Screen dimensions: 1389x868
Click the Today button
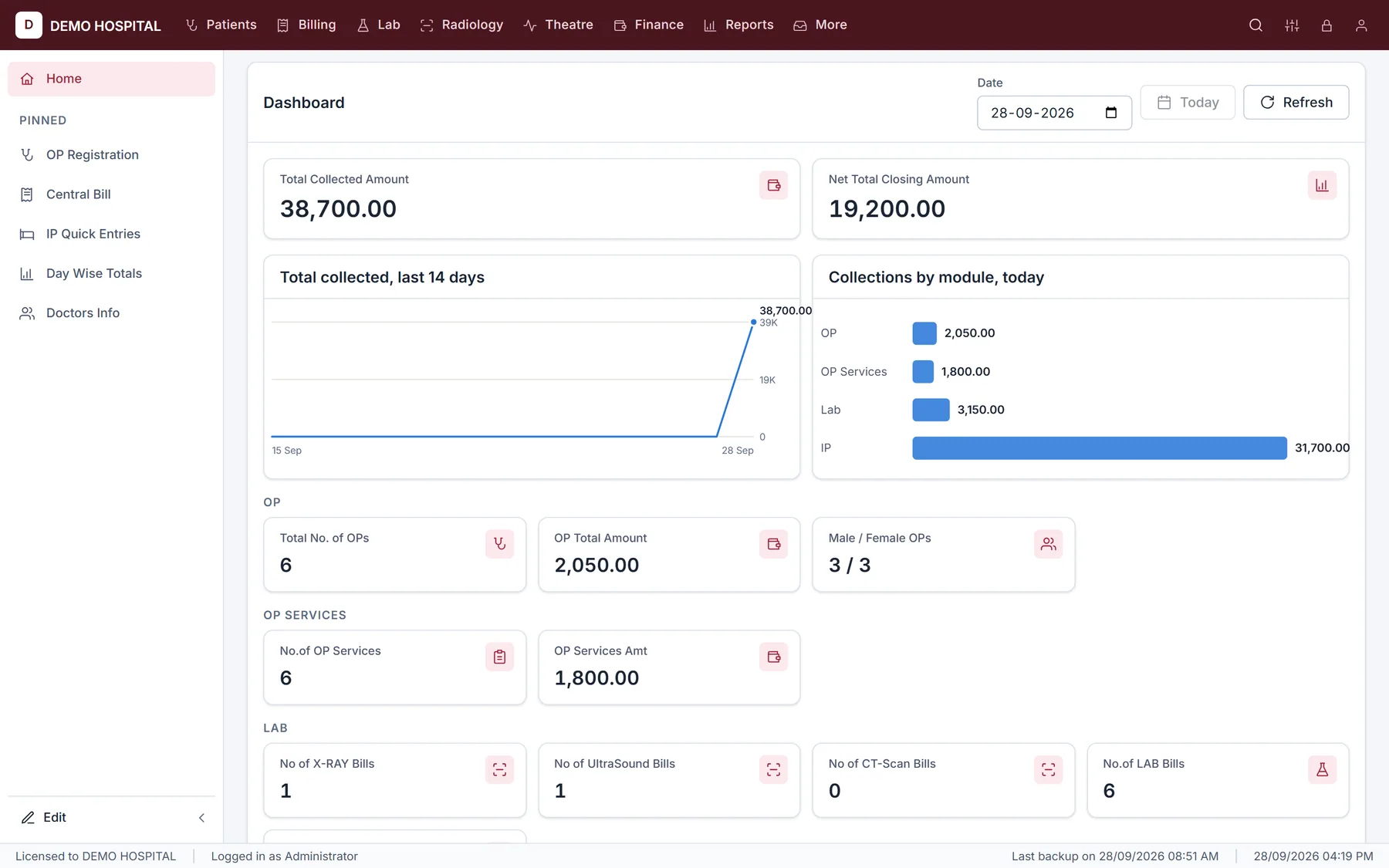[1188, 102]
